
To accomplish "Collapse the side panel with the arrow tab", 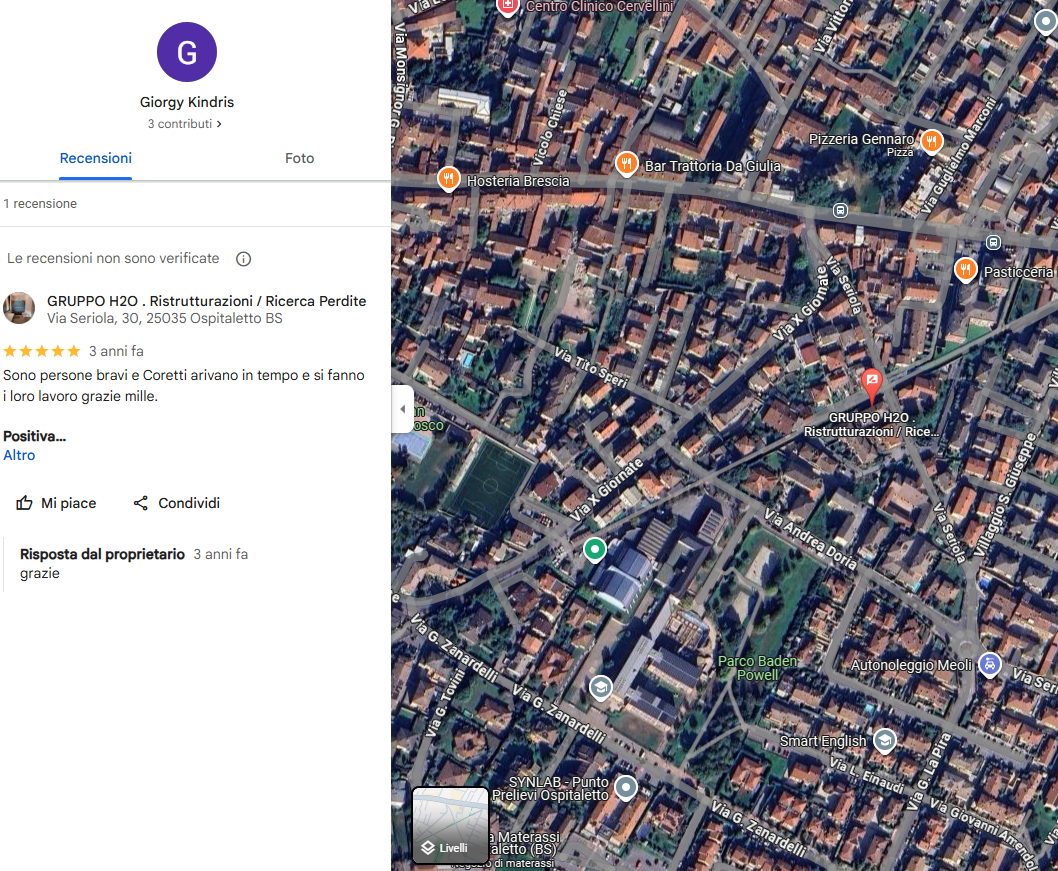I will click(x=403, y=409).
